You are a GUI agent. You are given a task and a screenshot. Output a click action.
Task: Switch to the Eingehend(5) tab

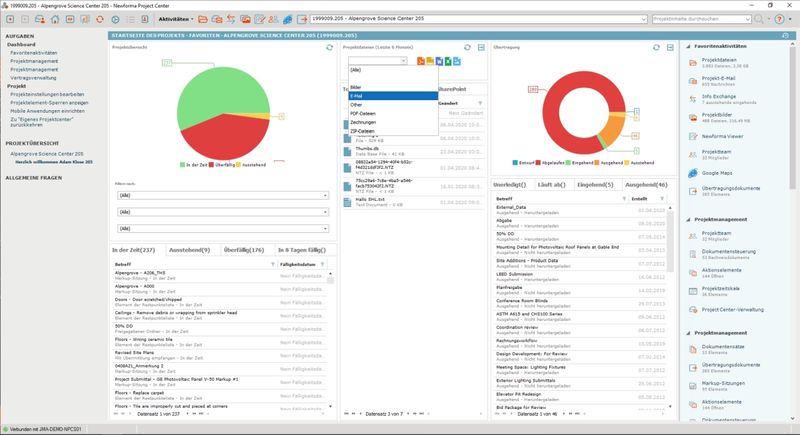tap(595, 185)
